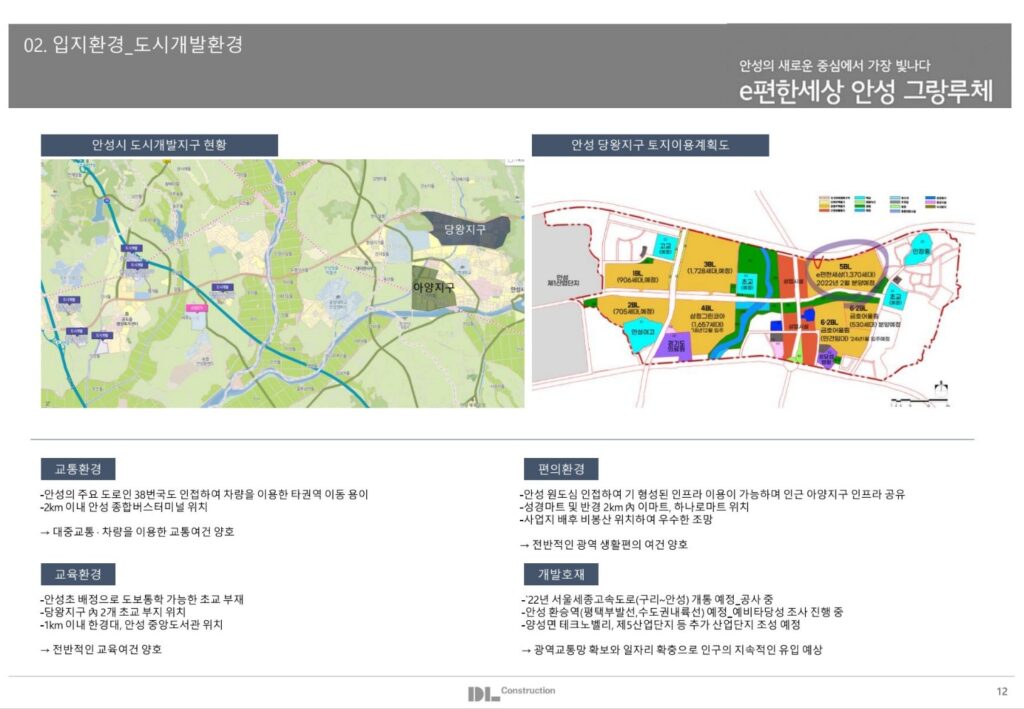
Task: Click the pink marker on the Anseong map
Action: 197,307
